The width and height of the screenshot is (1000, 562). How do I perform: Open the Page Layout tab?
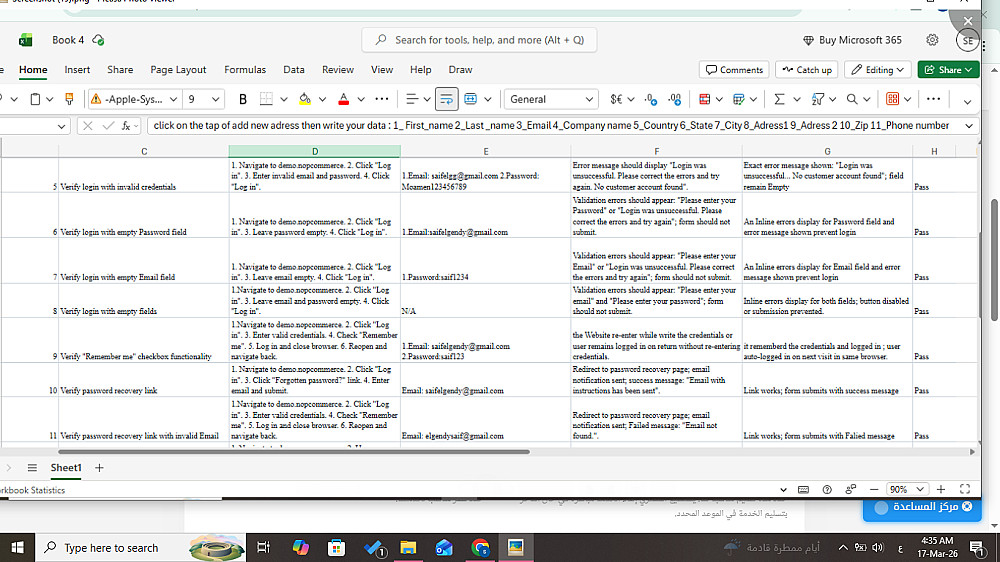click(x=178, y=70)
